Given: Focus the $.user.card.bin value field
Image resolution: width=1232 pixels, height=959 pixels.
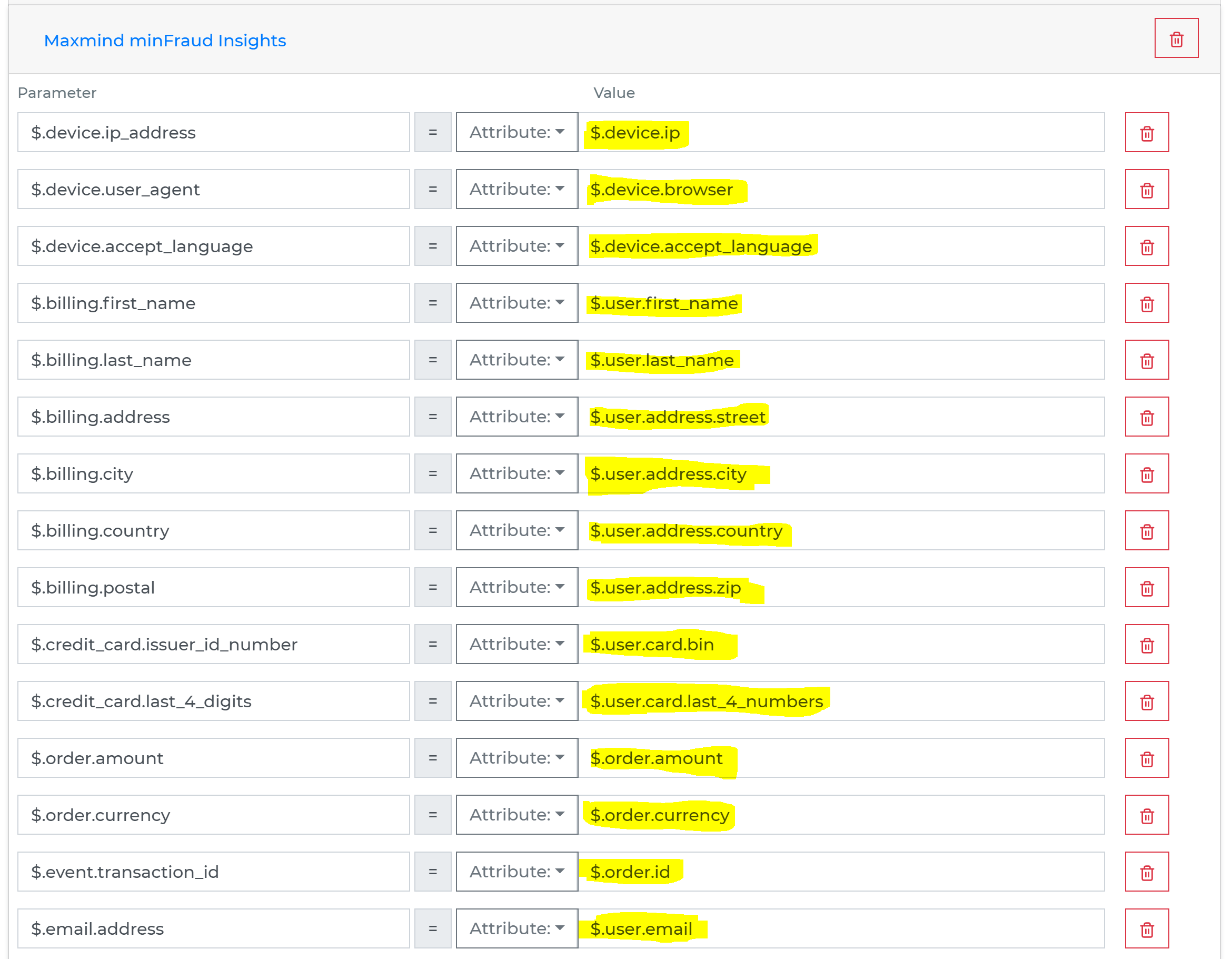Looking at the screenshot, I should 841,644.
